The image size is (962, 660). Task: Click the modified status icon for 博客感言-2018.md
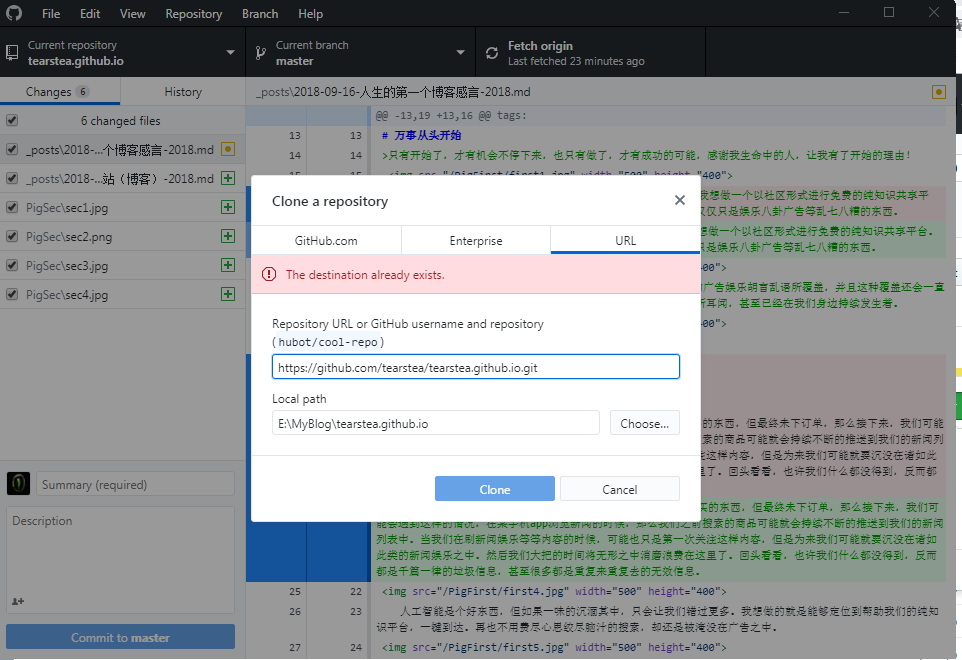(228, 149)
